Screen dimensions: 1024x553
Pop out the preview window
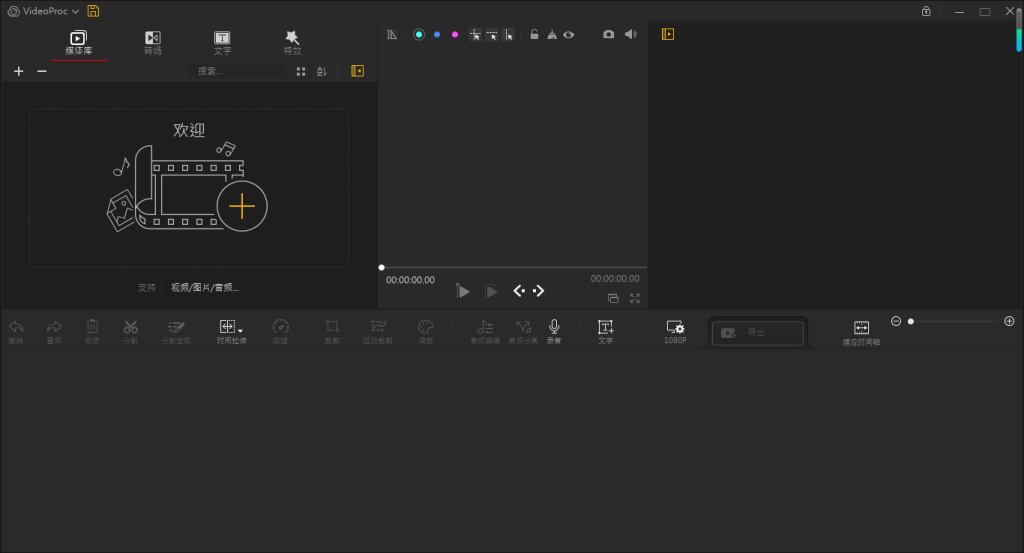point(613,298)
